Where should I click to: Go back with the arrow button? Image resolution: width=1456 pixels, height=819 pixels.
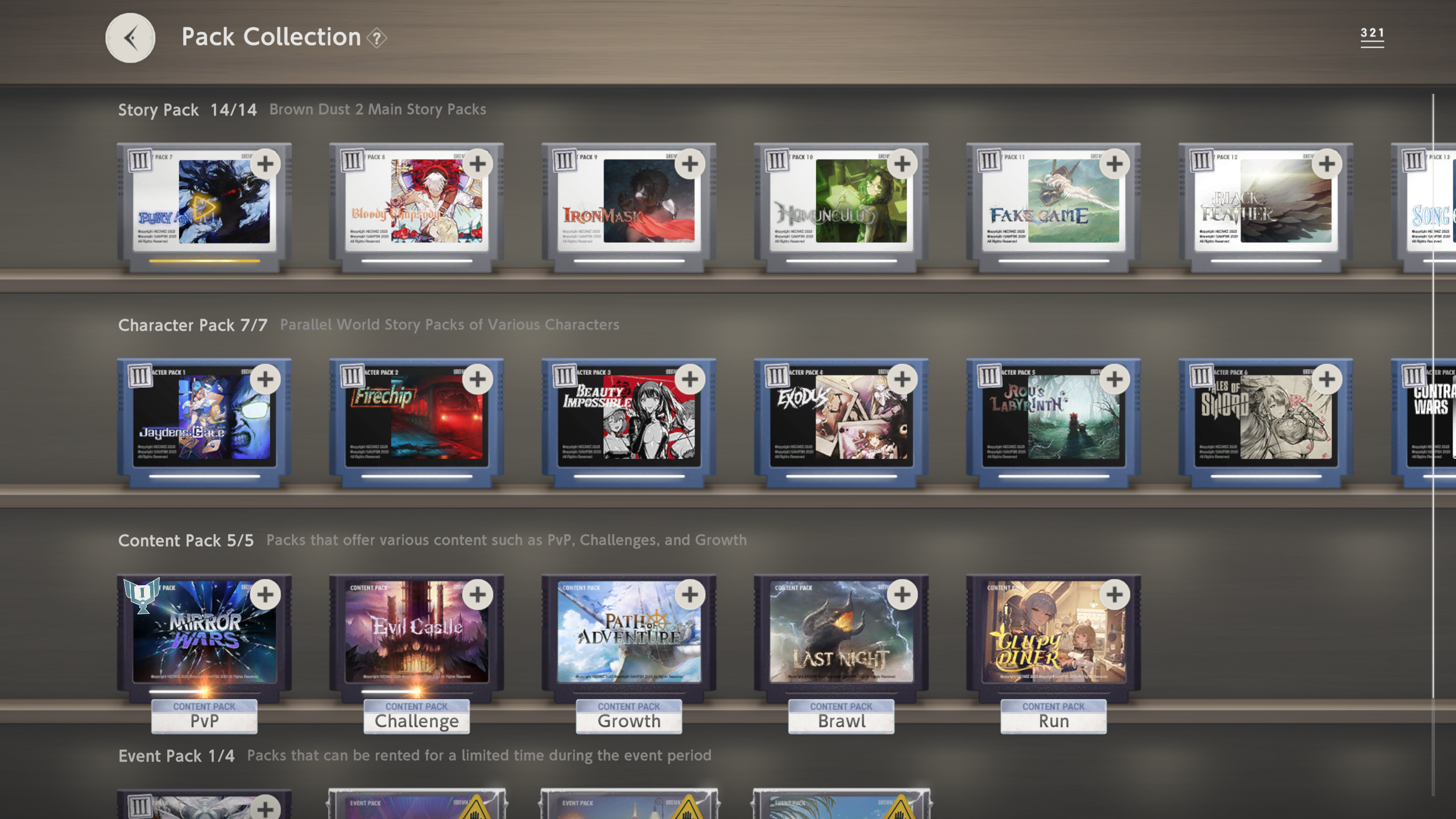click(x=130, y=38)
